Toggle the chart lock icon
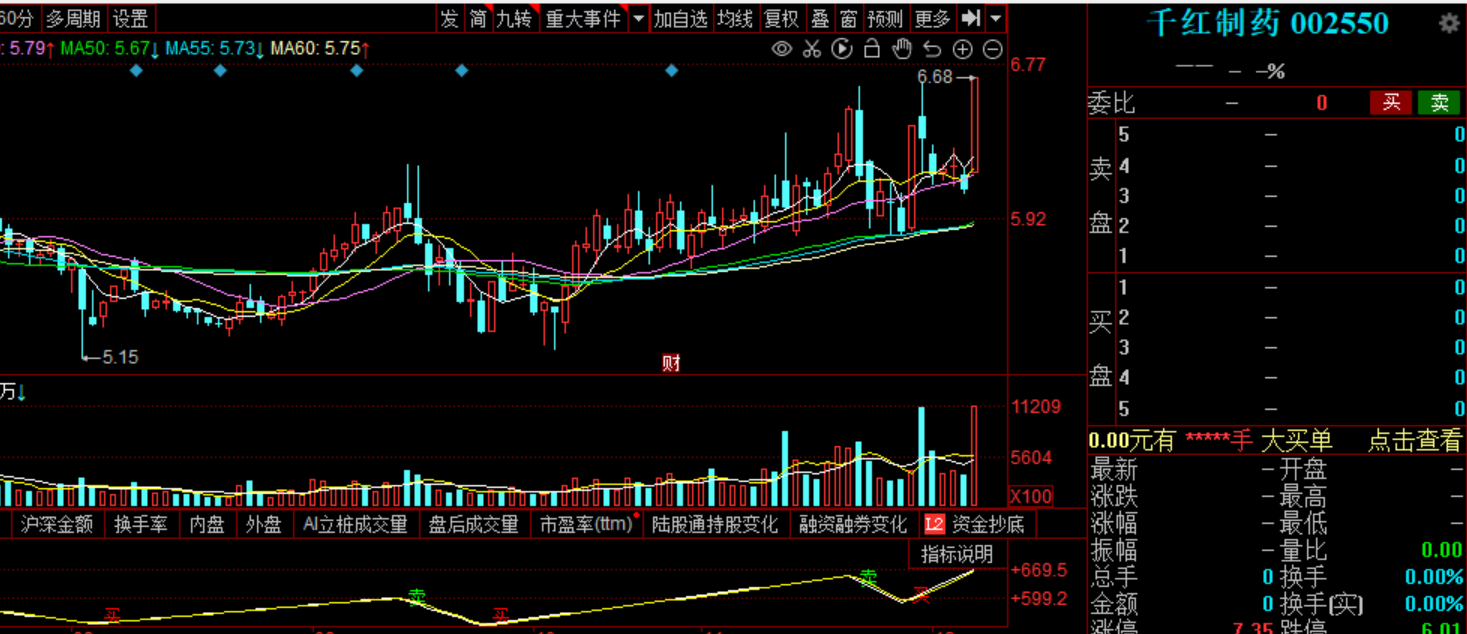1467x634 pixels. pos(872,49)
